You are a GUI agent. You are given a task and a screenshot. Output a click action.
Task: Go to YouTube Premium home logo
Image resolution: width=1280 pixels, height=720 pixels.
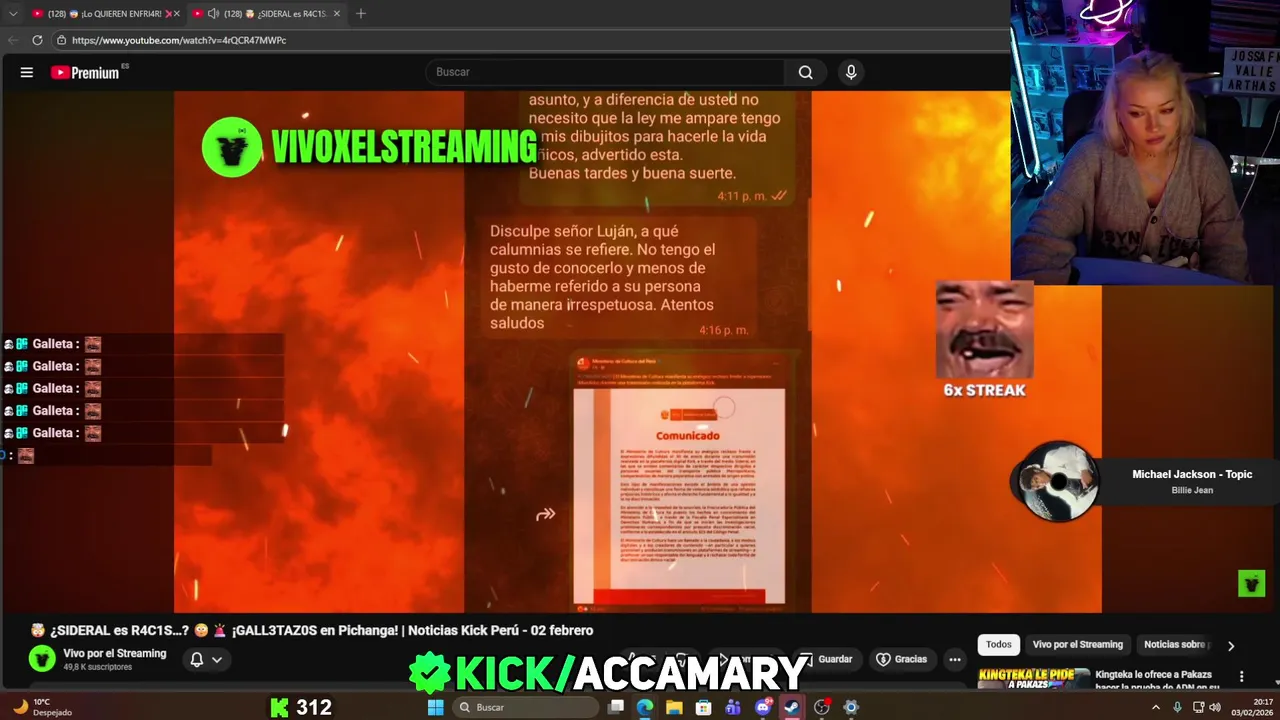(x=85, y=72)
